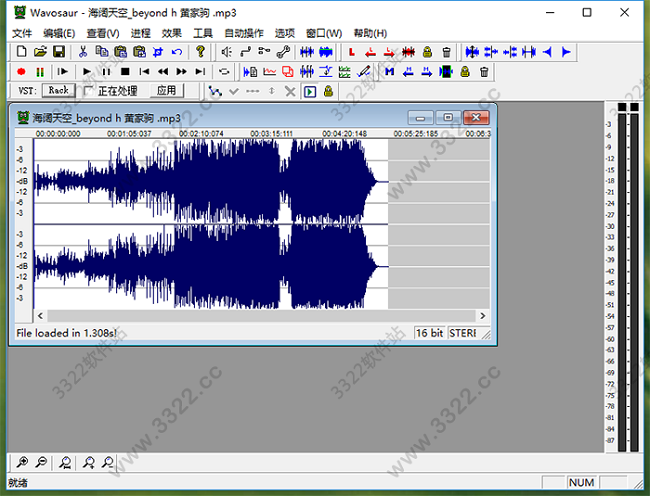This screenshot has width=650, height=496.
Task: Click the horizontal scrollbar track under waveform
Action: [261, 316]
